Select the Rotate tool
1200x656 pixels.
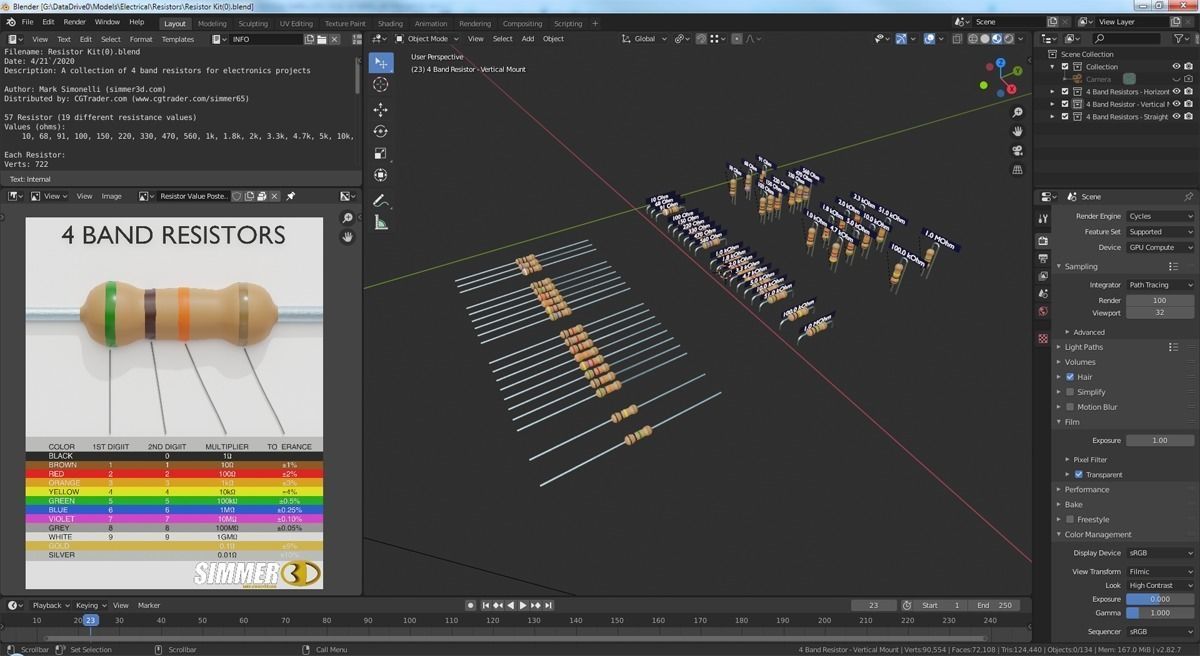click(380, 132)
